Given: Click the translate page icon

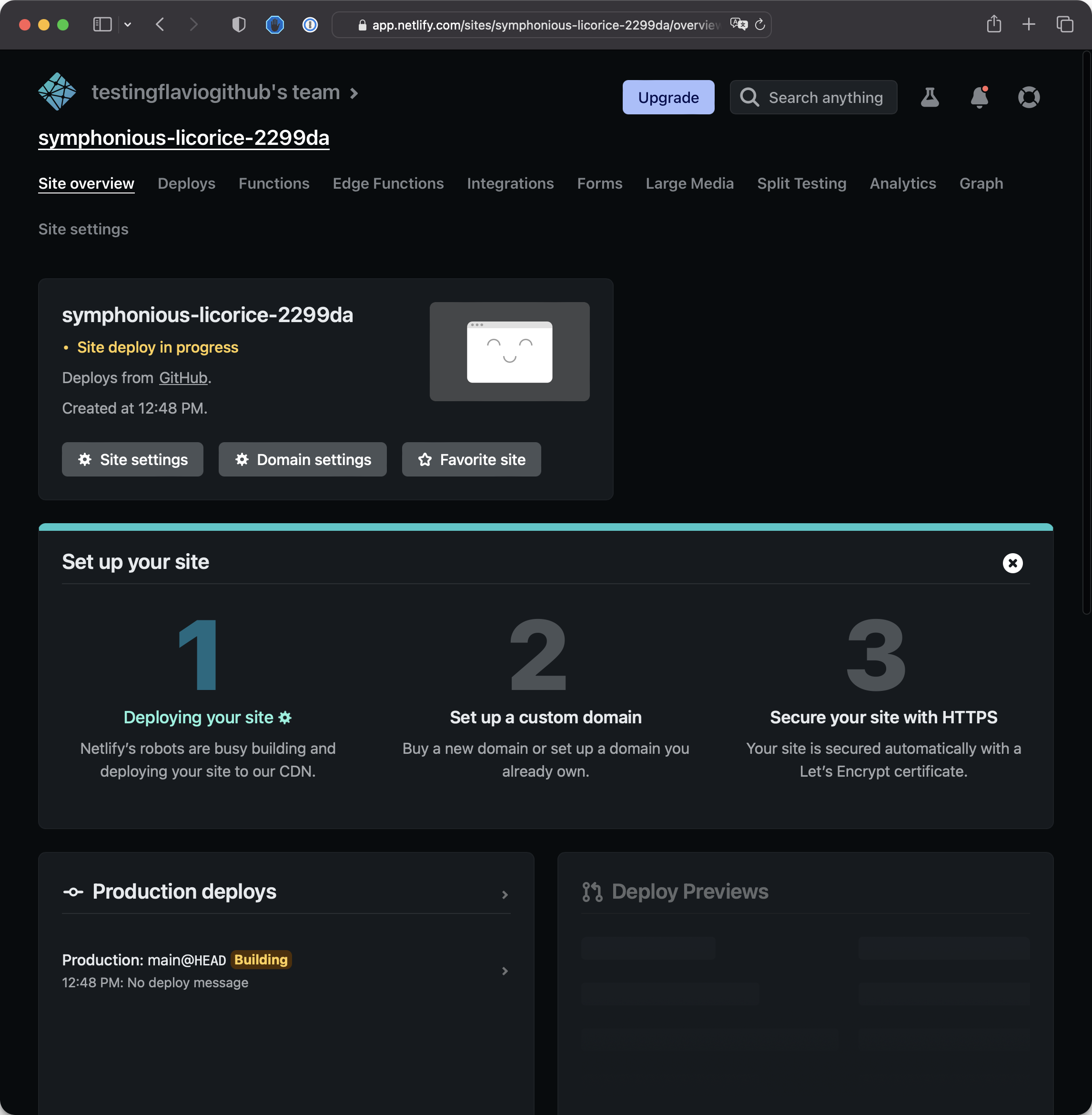Looking at the screenshot, I should point(738,25).
